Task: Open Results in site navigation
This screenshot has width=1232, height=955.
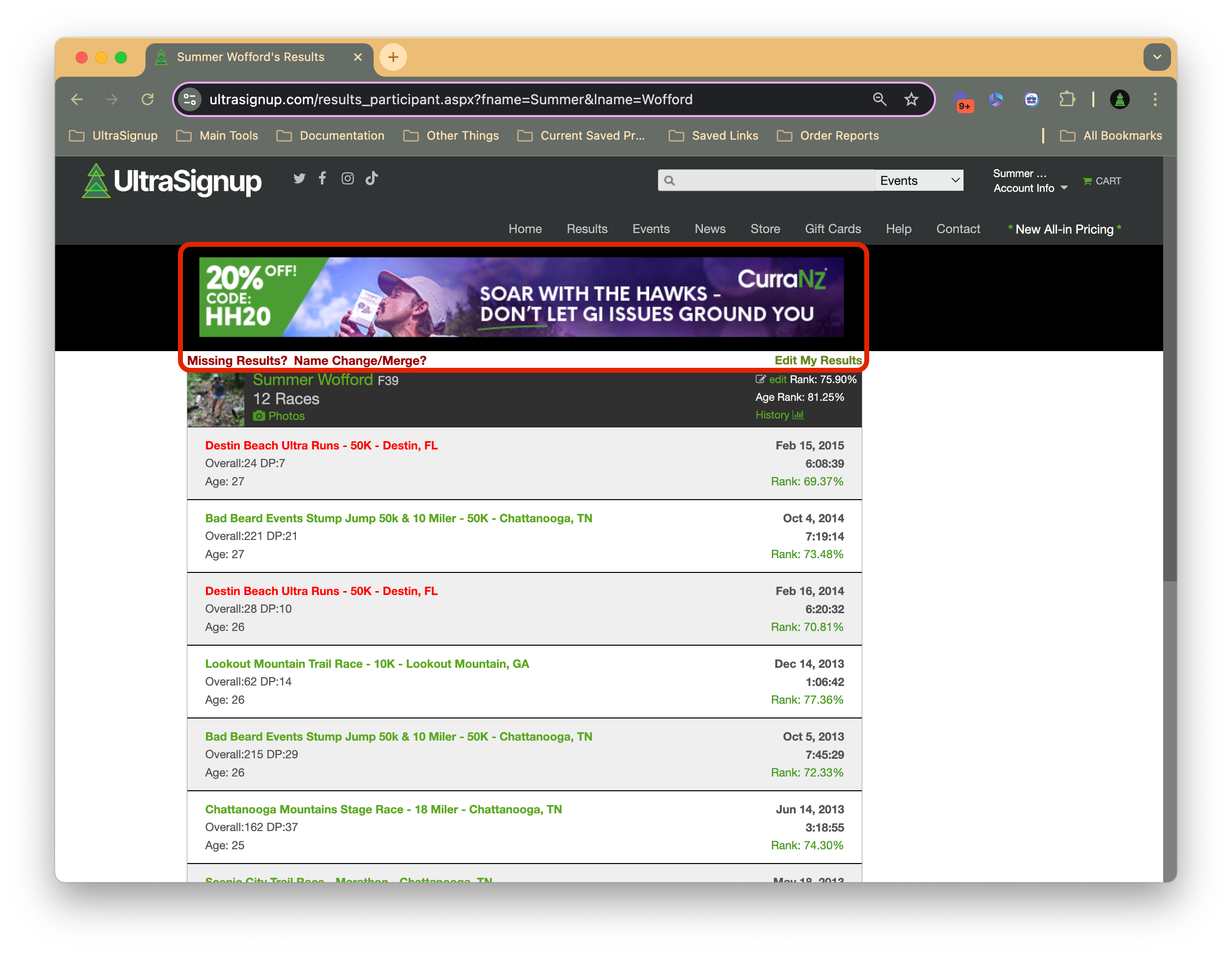Action: 587,229
